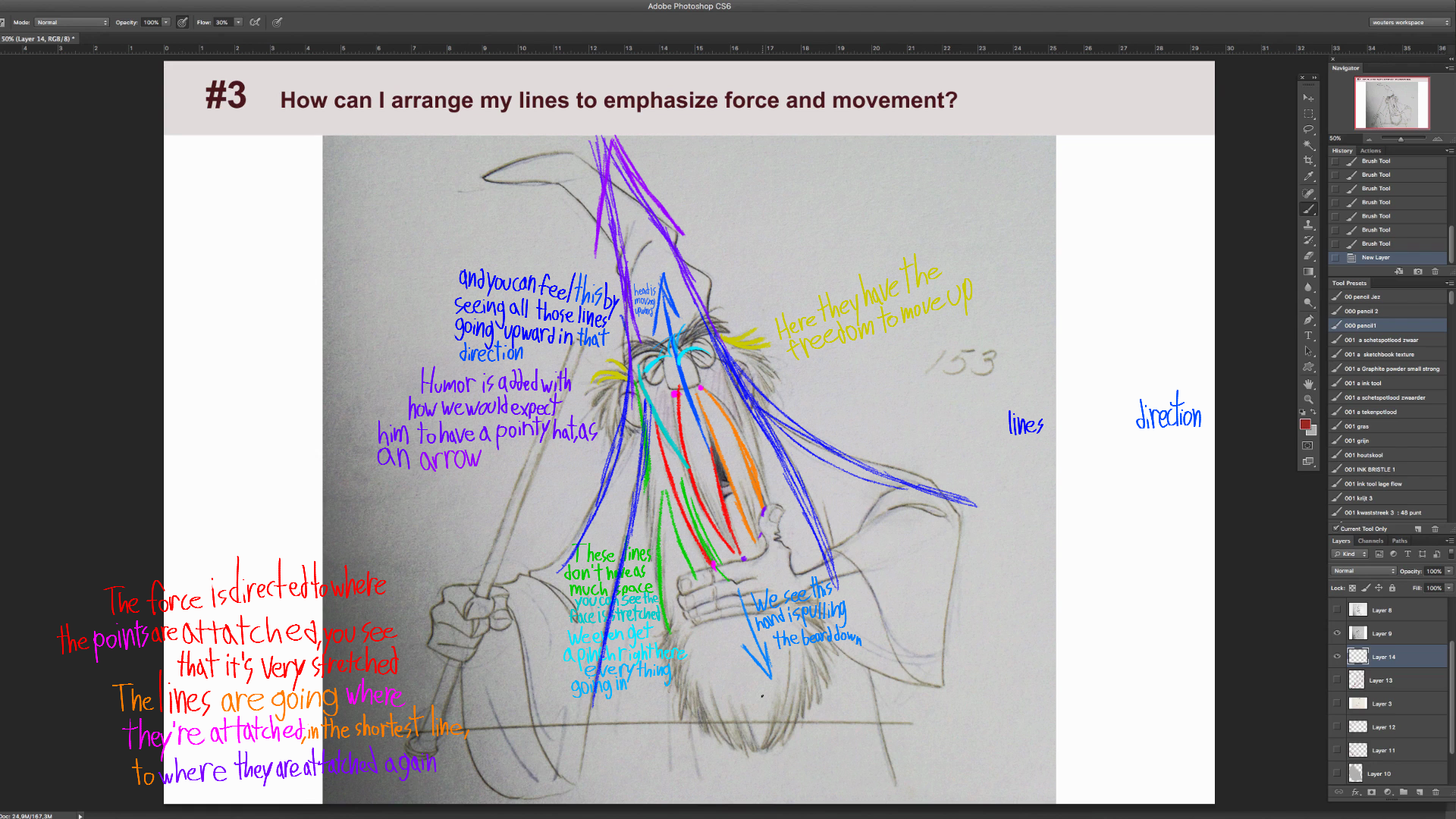Click the Tool Presets tab
1456x819 pixels.
pyautogui.click(x=1349, y=283)
